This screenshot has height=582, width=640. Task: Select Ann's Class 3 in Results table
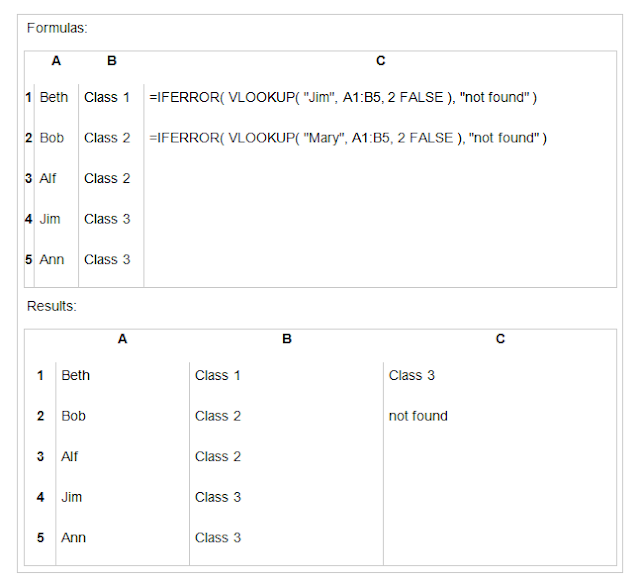coord(218,538)
